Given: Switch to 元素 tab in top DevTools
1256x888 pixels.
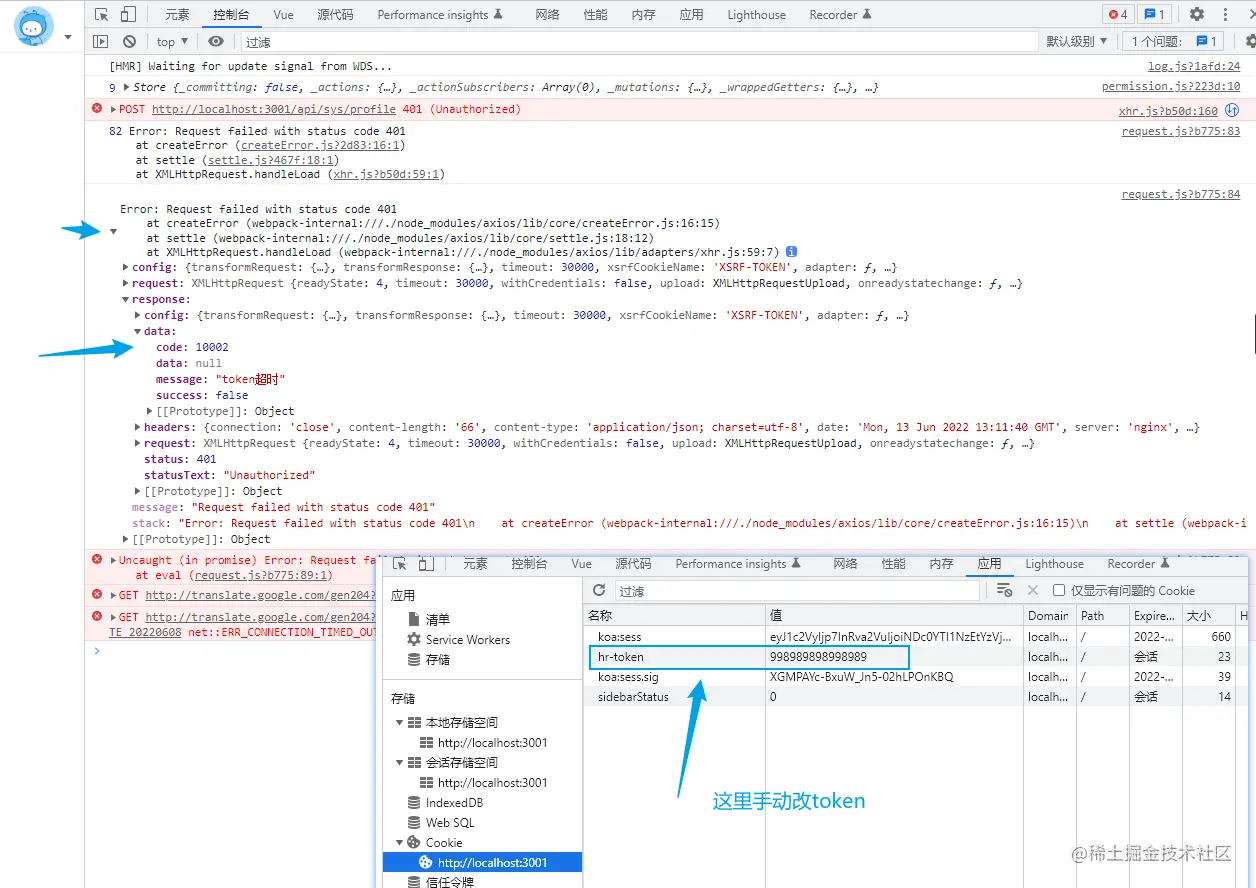Looking at the screenshot, I should tap(177, 15).
